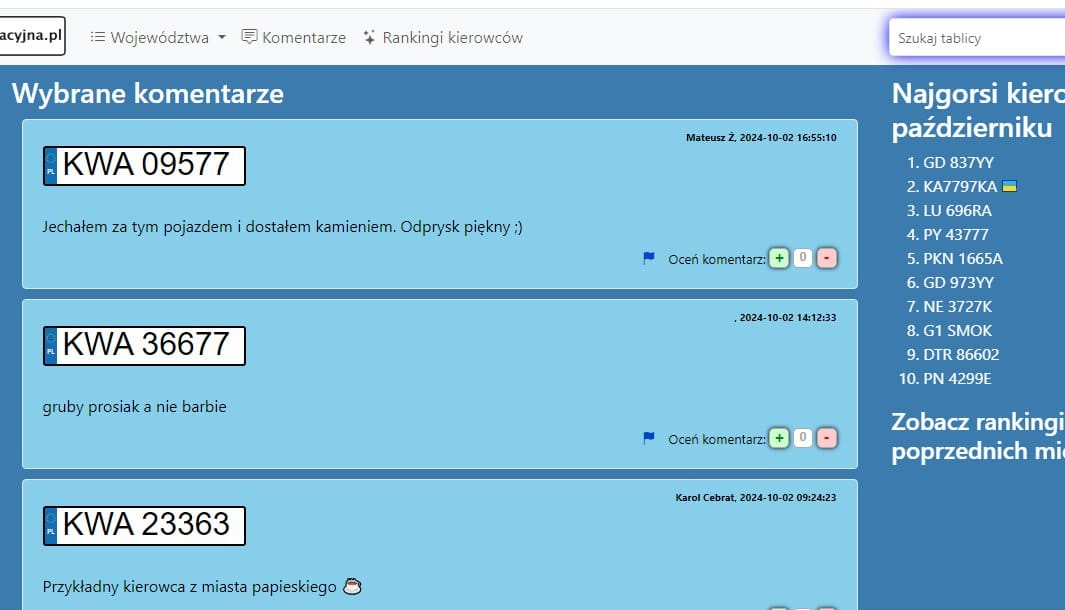Screen dimensions: 1065x610
Task: Click timestamp 2024-10-02 14:12:33
Action: [x=788, y=317]
